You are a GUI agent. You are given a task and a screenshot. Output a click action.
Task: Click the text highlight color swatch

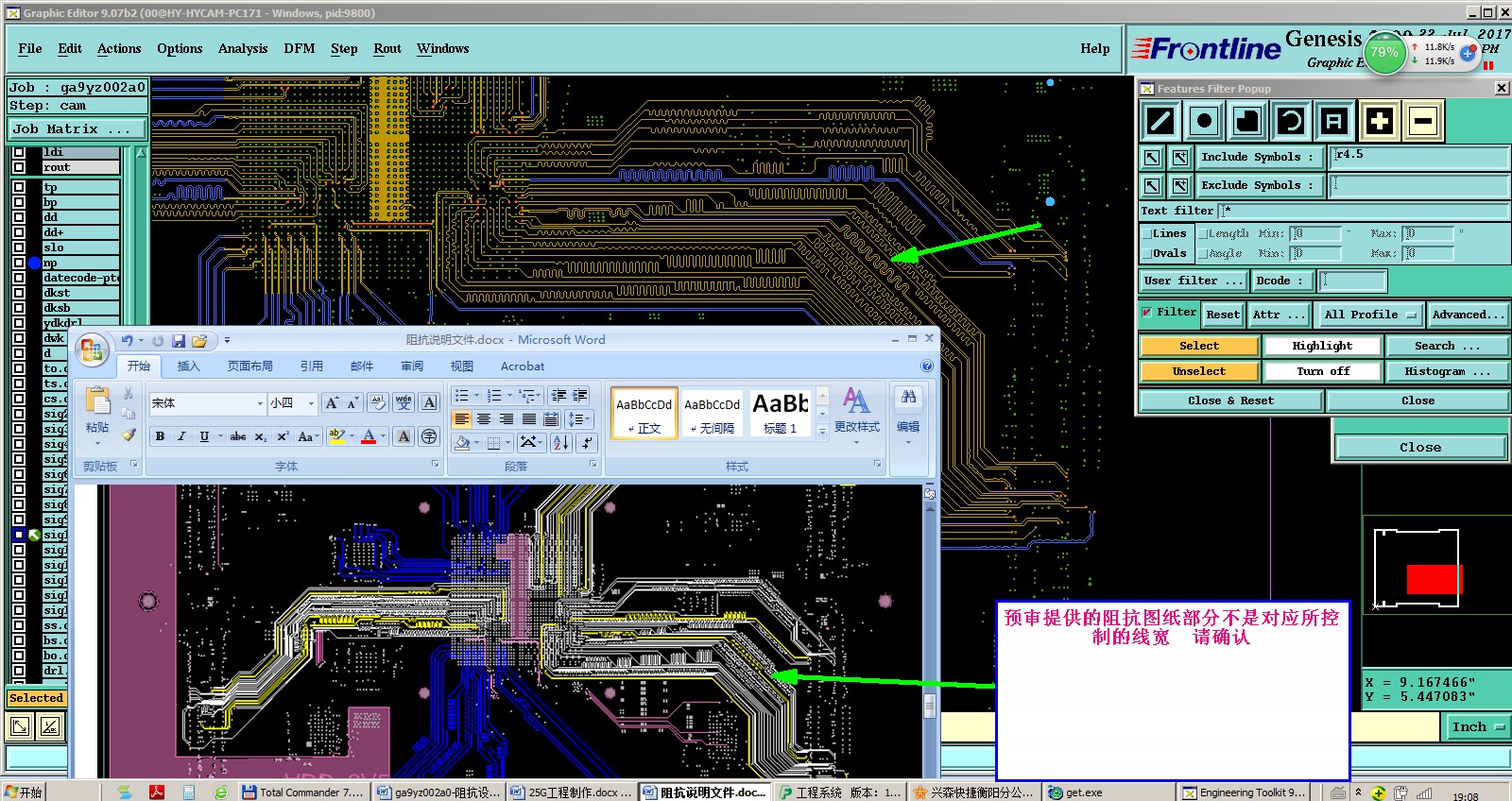click(x=336, y=436)
